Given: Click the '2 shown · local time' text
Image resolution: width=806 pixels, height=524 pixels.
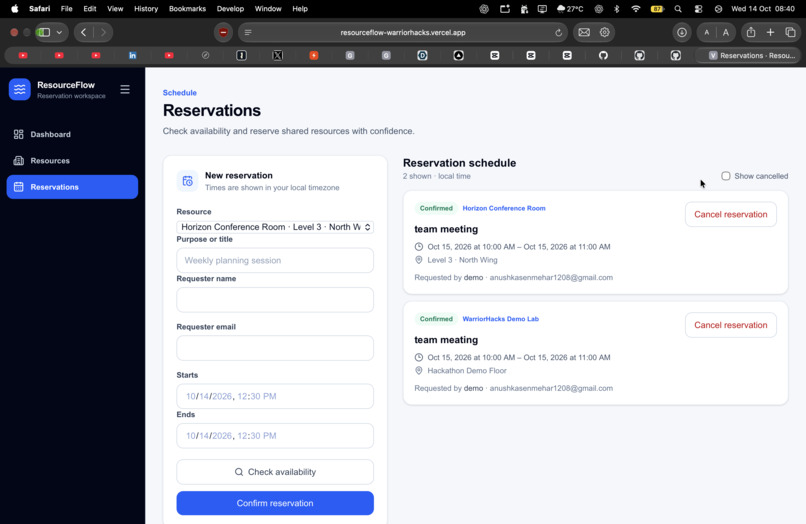Looking at the screenshot, I should click(x=436, y=176).
